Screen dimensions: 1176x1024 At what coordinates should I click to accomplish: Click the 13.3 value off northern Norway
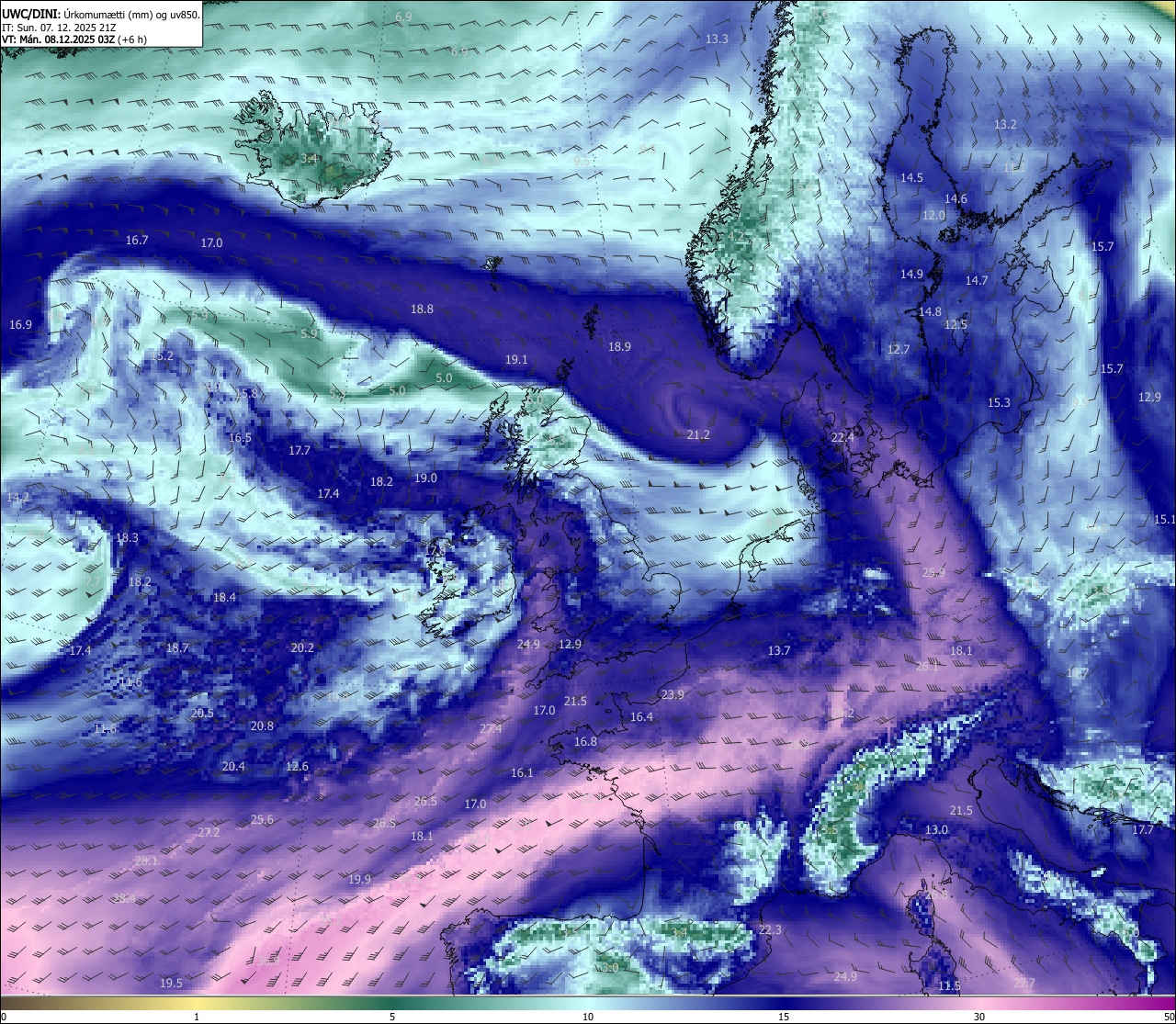coord(717,39)
